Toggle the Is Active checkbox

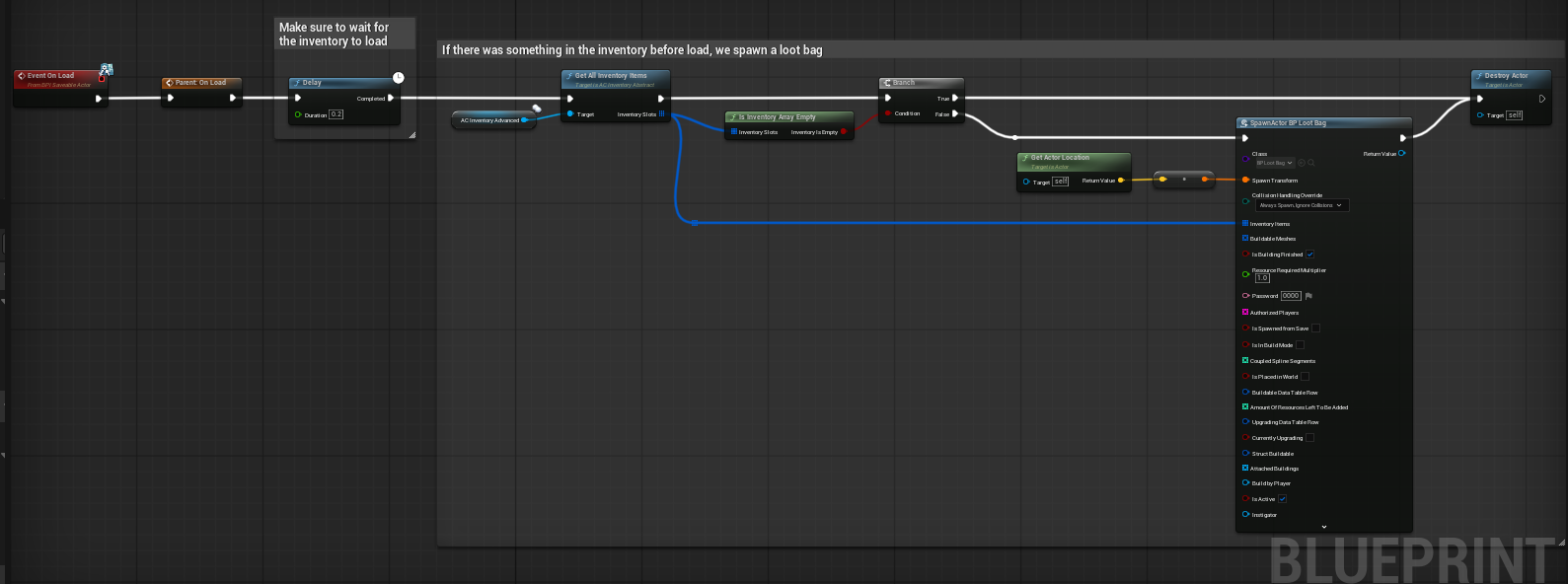tap(1282, 499)
